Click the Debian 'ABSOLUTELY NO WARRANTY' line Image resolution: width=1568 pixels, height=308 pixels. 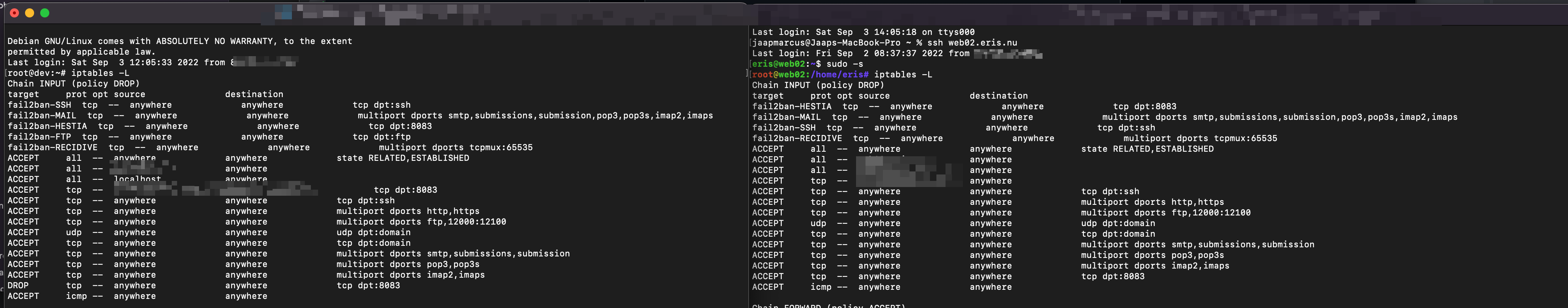[x=180, y=41]
